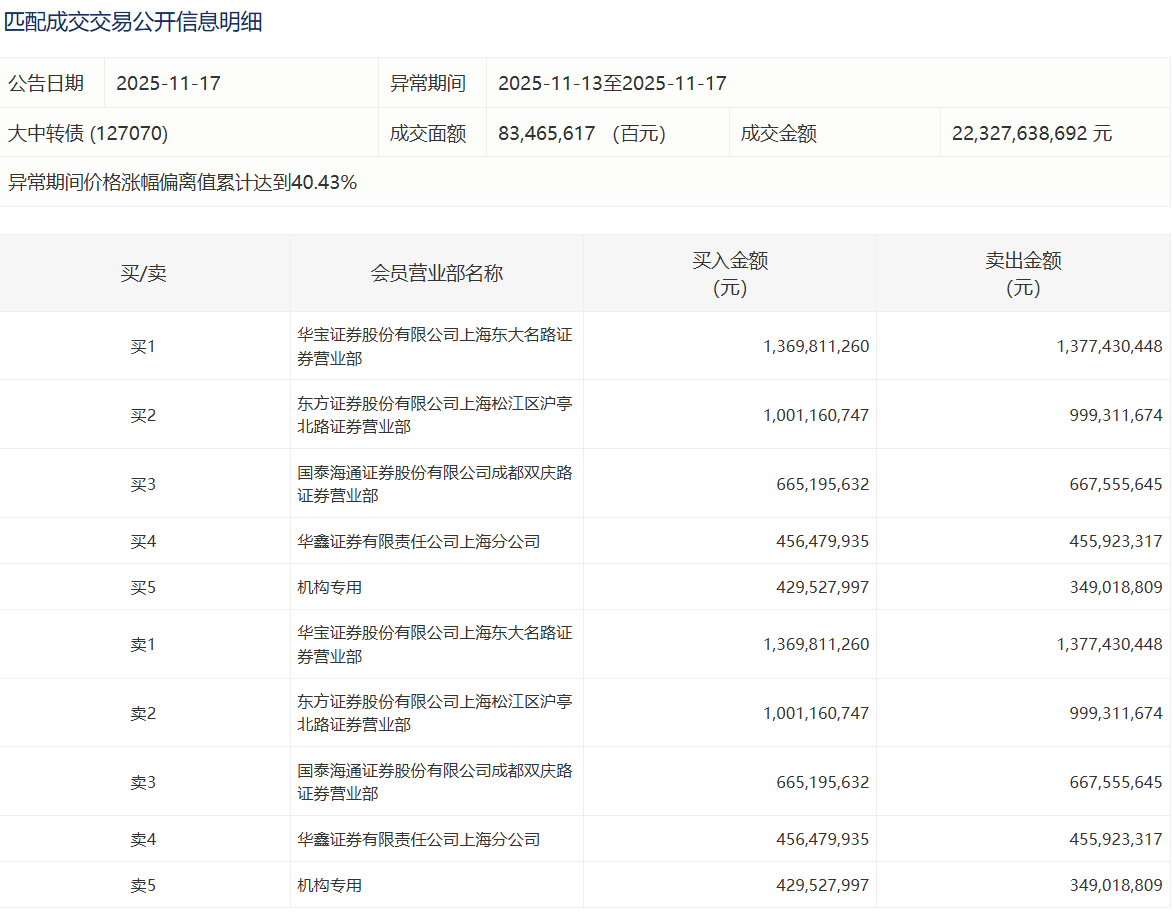Click the 买入金额 (元) column header

(730, 273)
